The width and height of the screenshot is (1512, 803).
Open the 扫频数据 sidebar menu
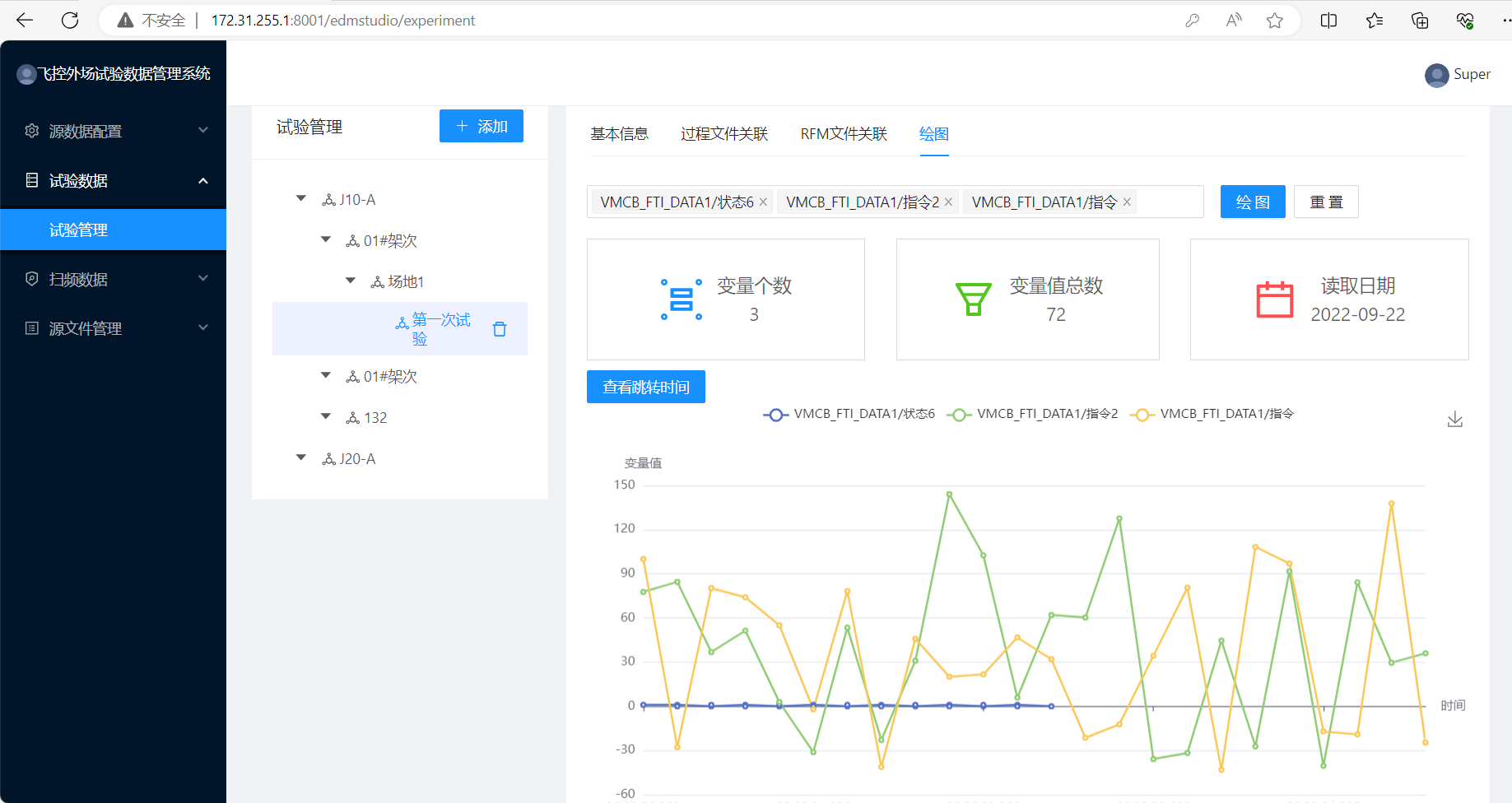point(113,279)
